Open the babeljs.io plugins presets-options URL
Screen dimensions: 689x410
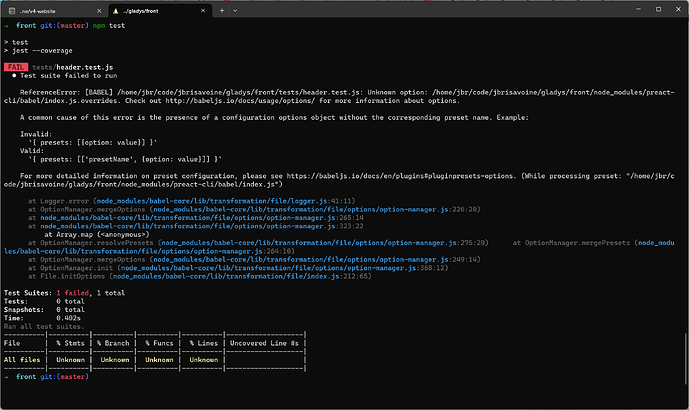(400, 176)
